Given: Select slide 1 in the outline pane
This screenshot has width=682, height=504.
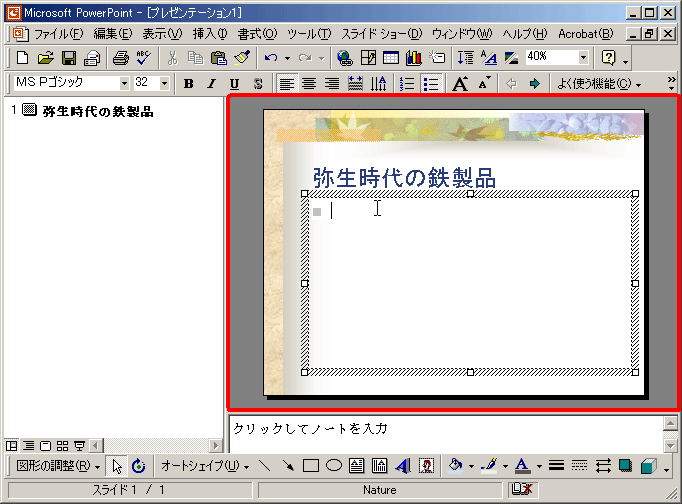Looking at the screenshot, I should point(29,110).
